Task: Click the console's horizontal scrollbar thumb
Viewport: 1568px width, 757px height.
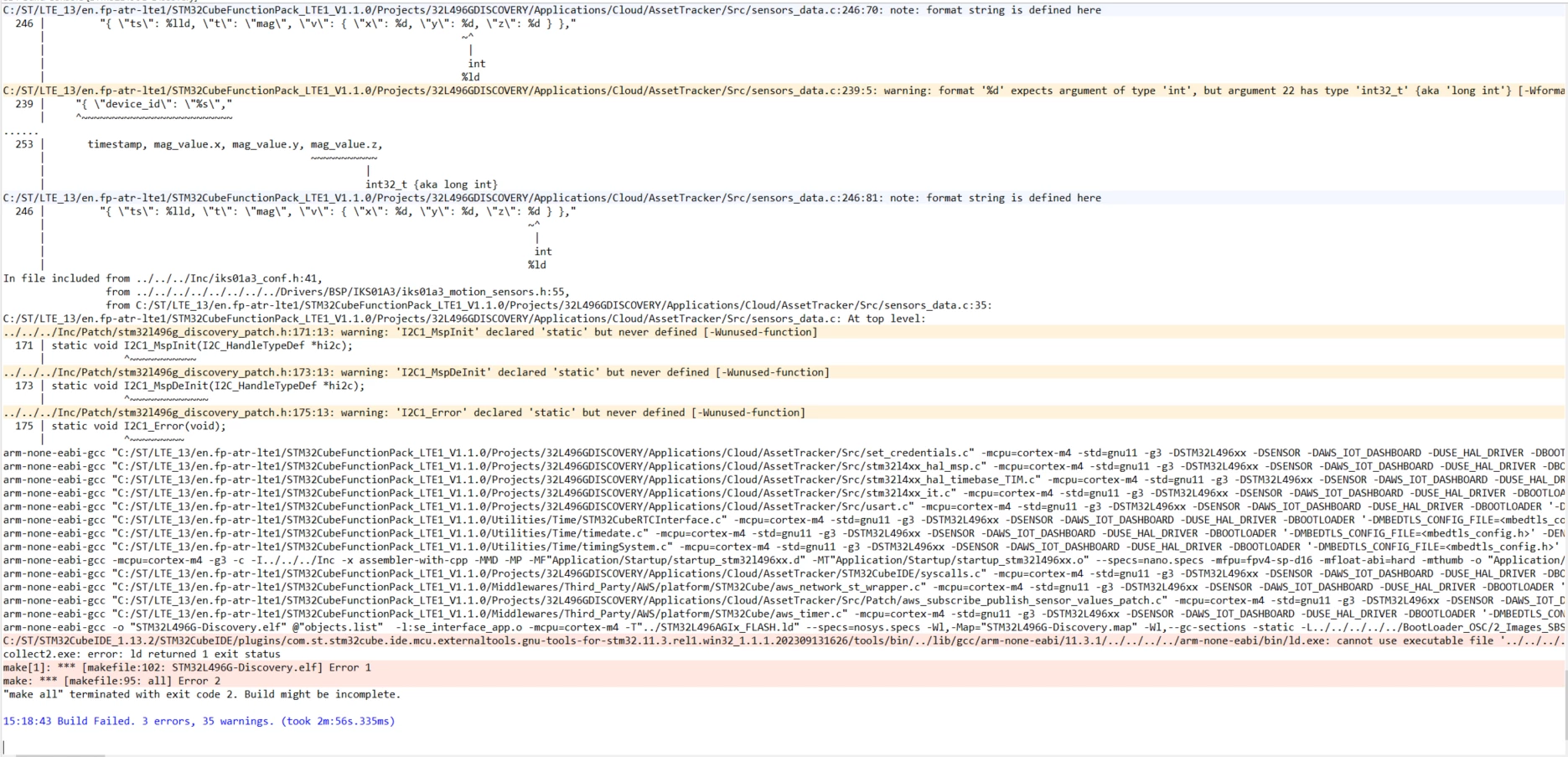Action: (x=61, y=755)
